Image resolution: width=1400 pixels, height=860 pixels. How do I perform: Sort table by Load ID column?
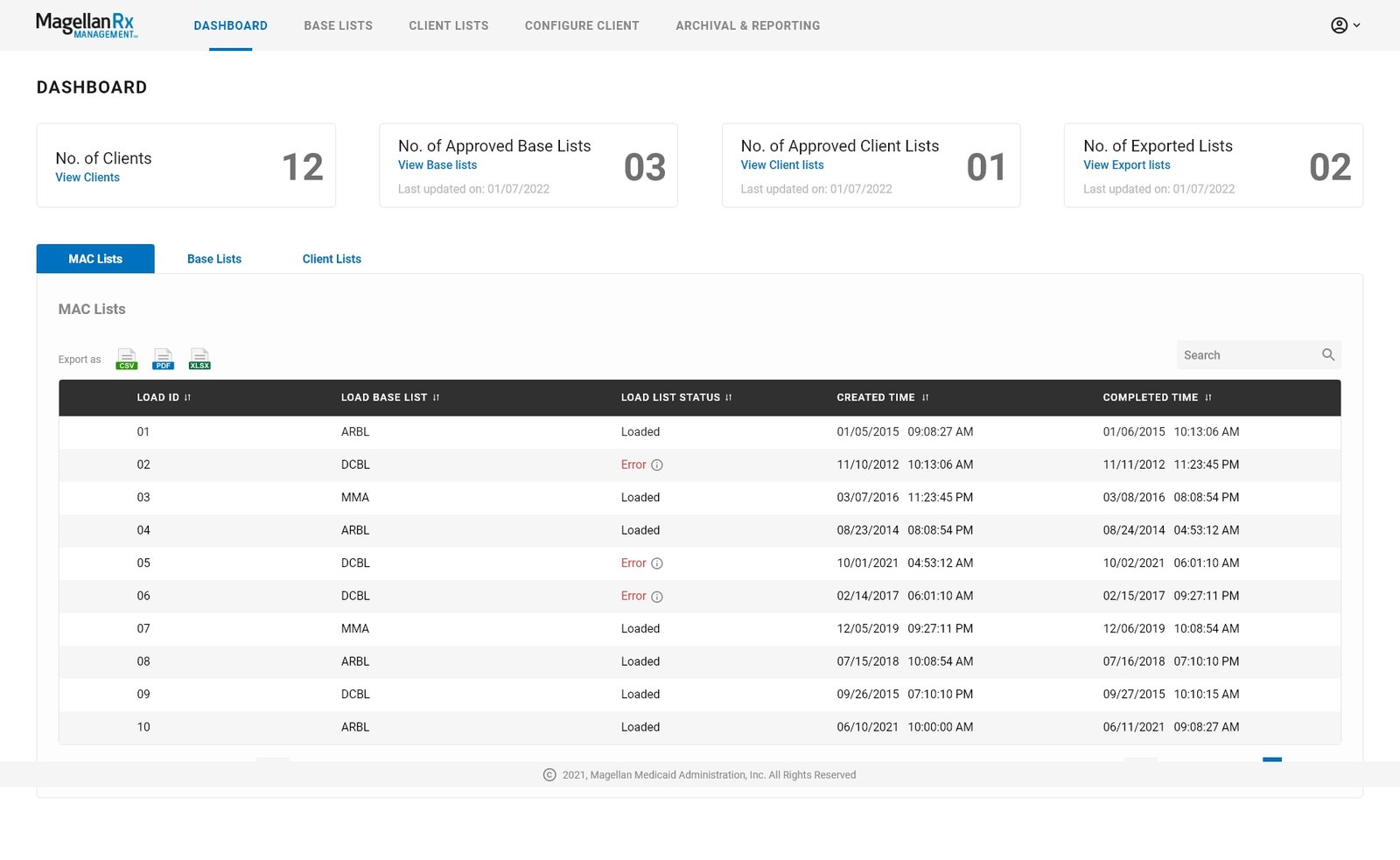pos(187,398)
